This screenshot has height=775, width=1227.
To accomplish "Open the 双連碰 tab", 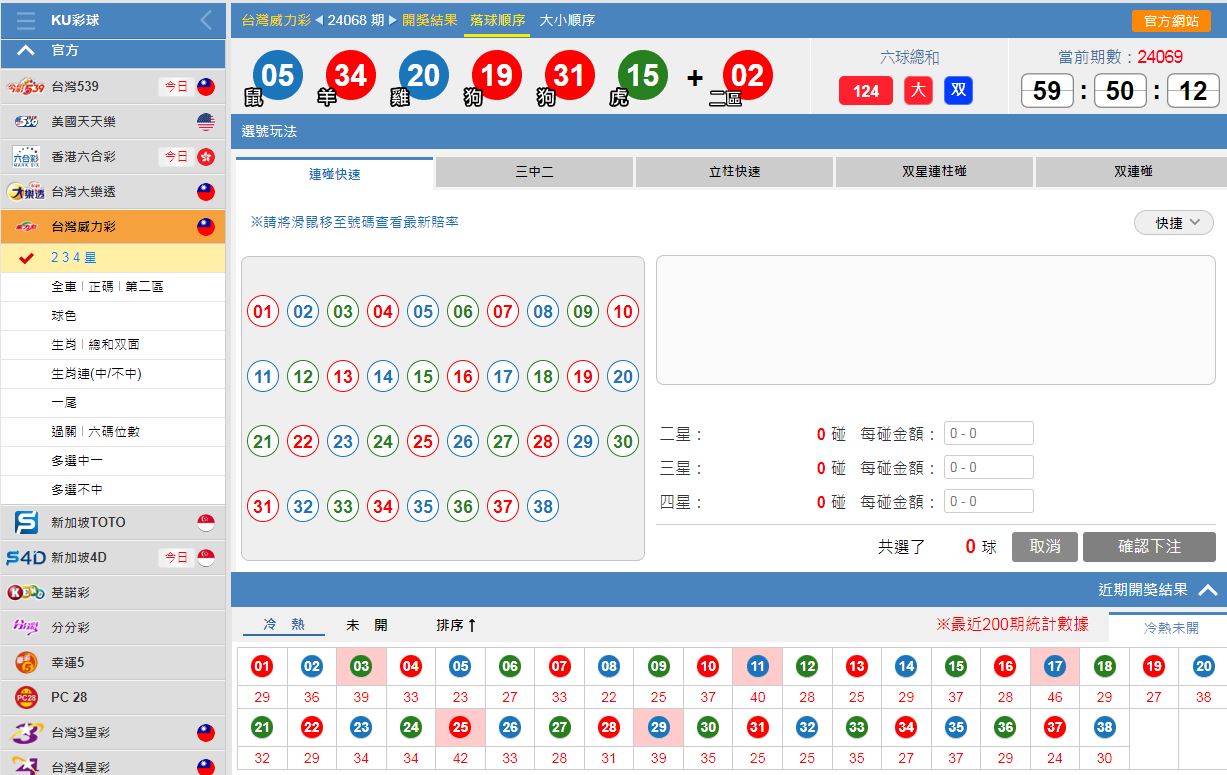I will click(1133, 172).
